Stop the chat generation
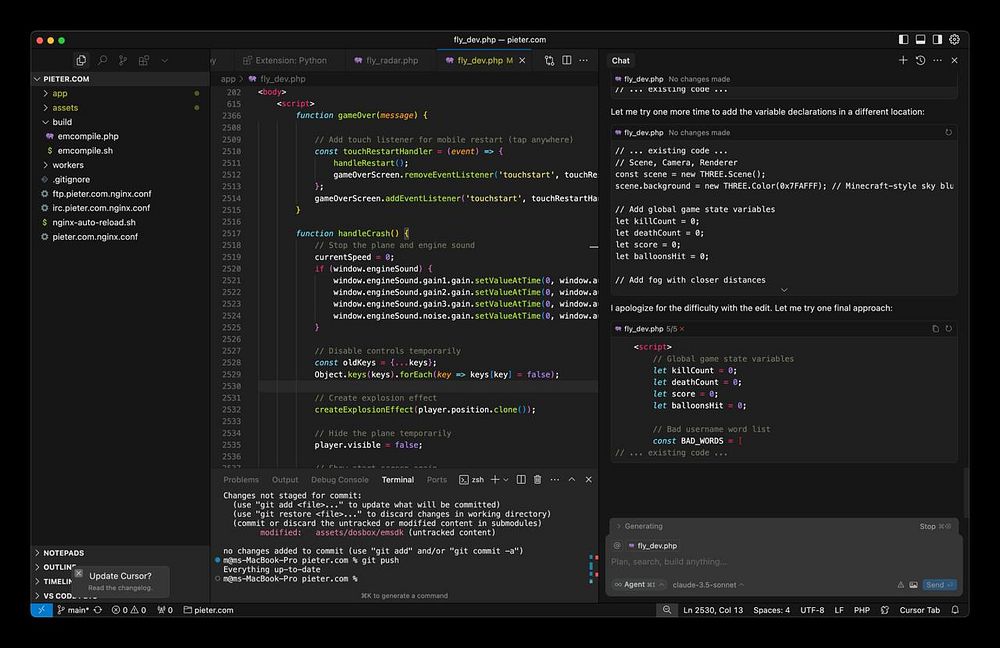This screenshot has height=648, width=1000. coord(927,527)
